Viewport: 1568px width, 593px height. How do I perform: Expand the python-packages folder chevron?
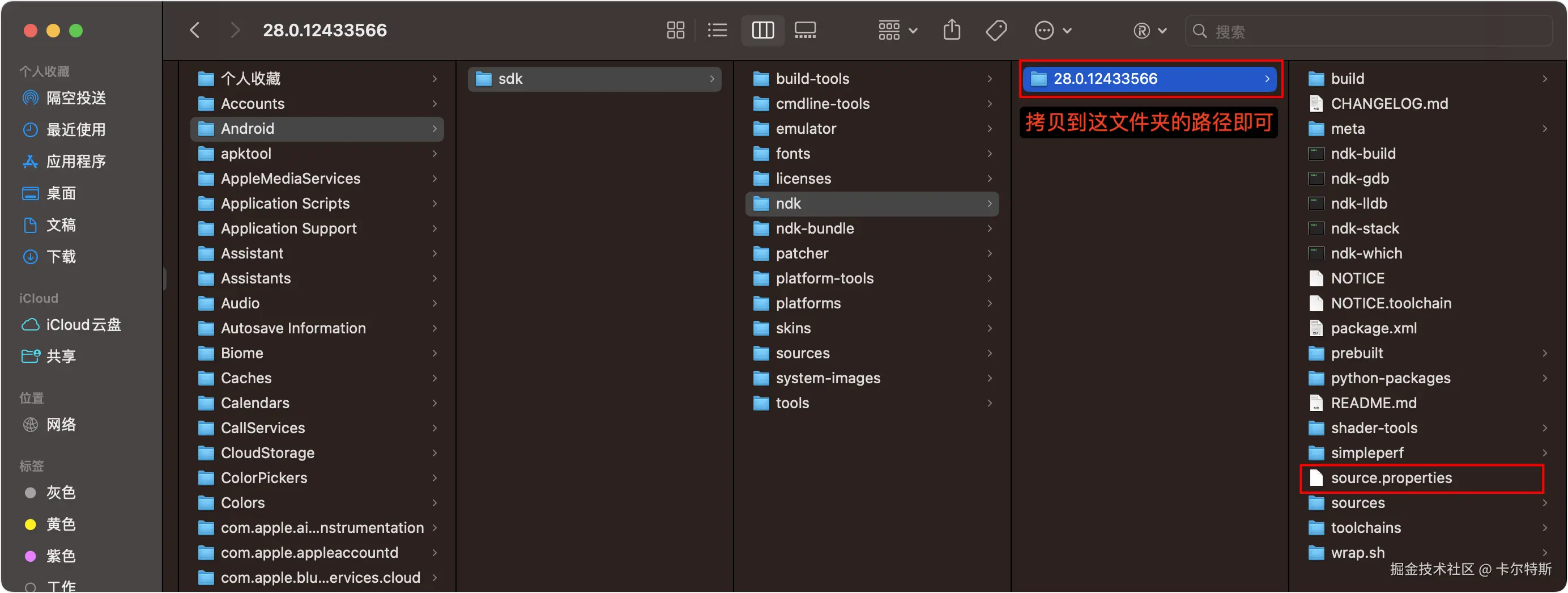[x=1545, y=379]
